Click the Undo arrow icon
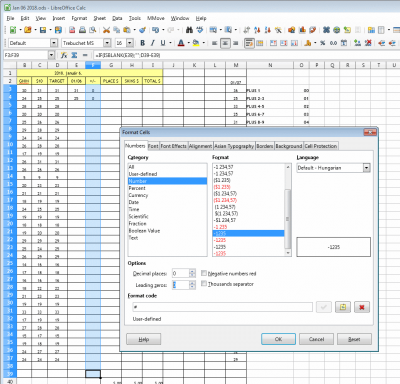The image size is (400, 384). coord(155,30)
